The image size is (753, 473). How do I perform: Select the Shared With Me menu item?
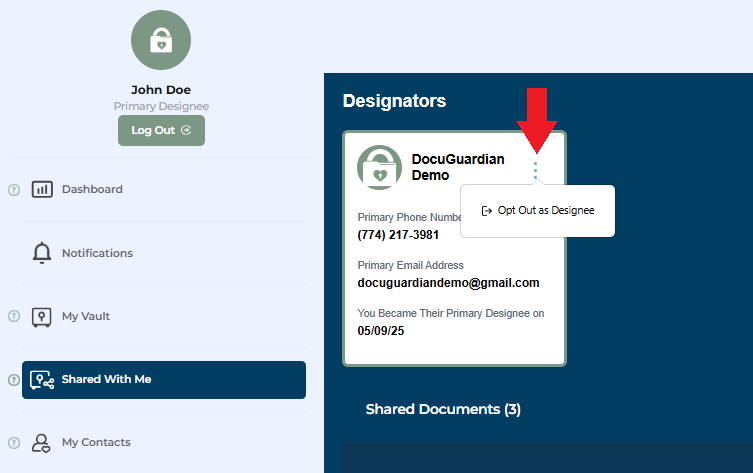[x=164, y=380]
